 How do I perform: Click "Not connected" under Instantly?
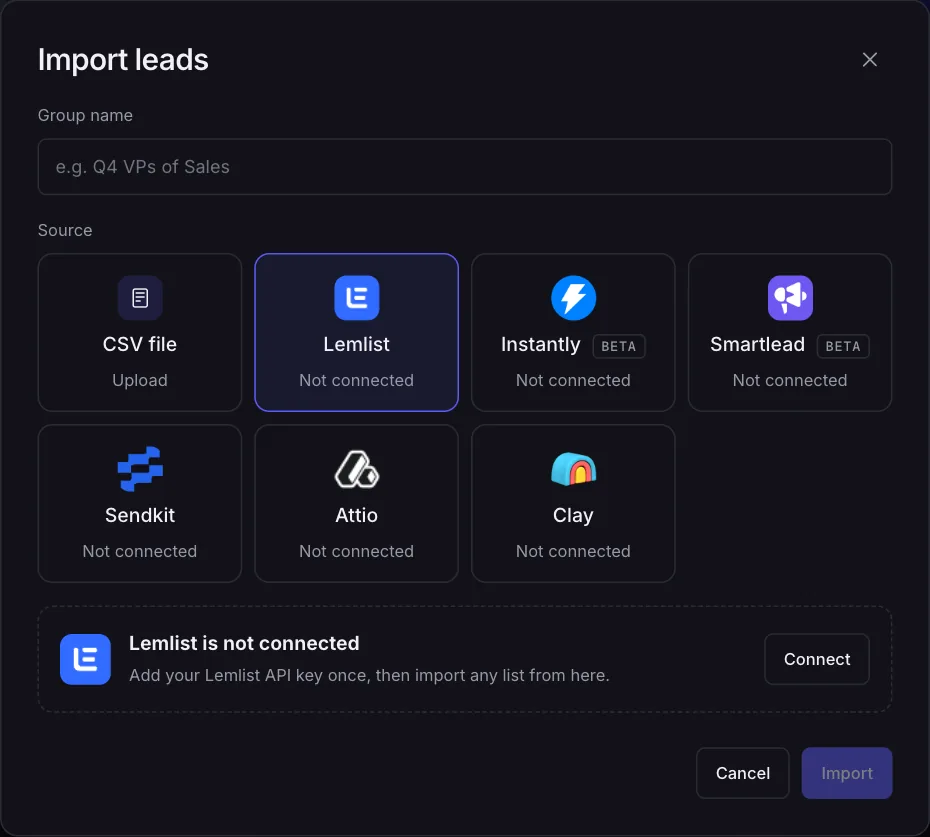(574, 380)
